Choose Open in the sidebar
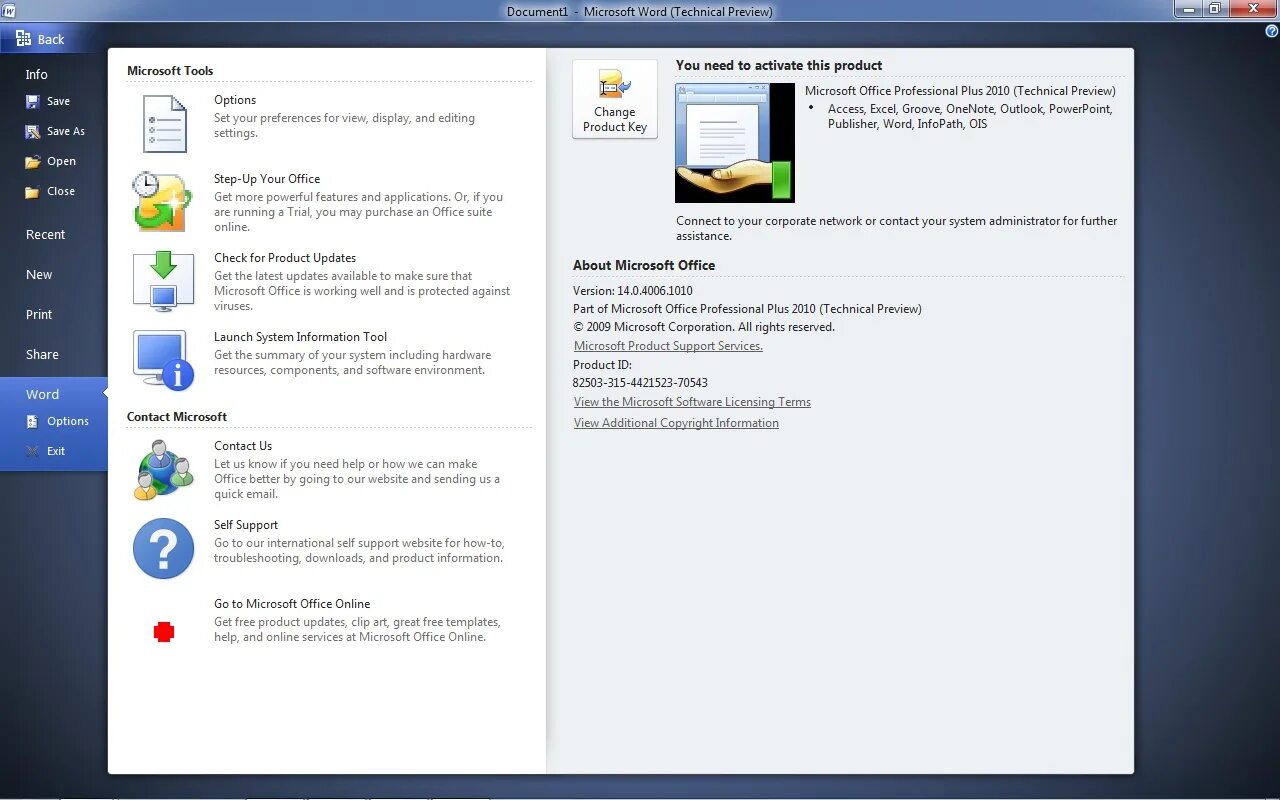 (61, 161)
